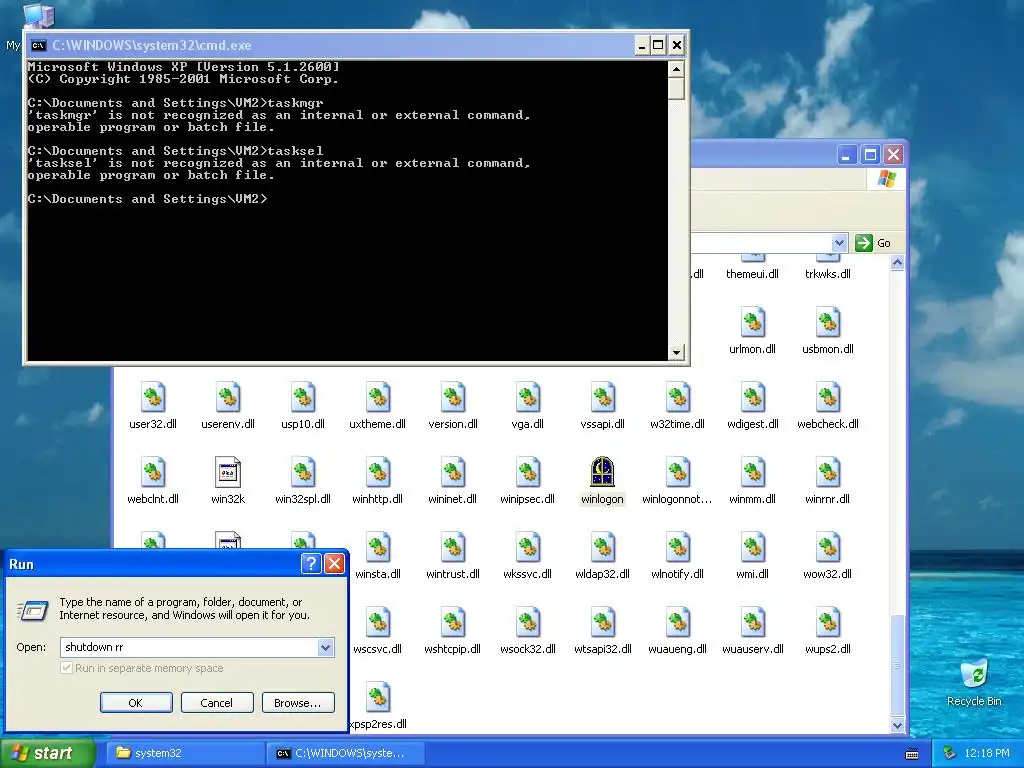
Task: Click Explorer window scrollbar down arrow
Action: 897,725
